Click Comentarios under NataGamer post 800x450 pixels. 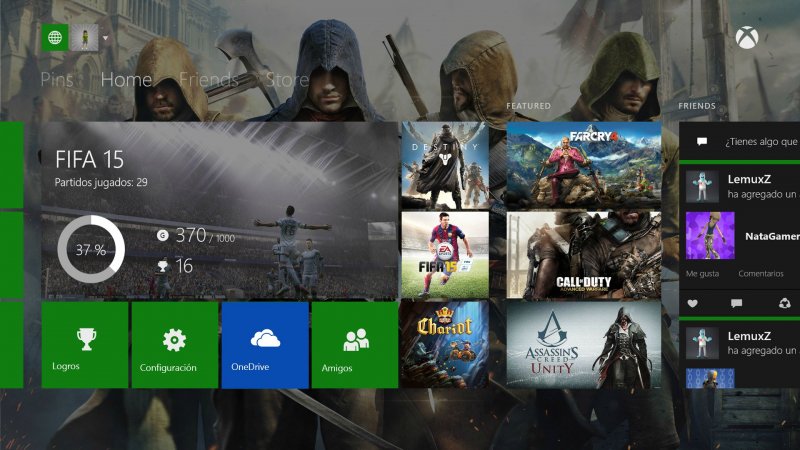[761, 273]
